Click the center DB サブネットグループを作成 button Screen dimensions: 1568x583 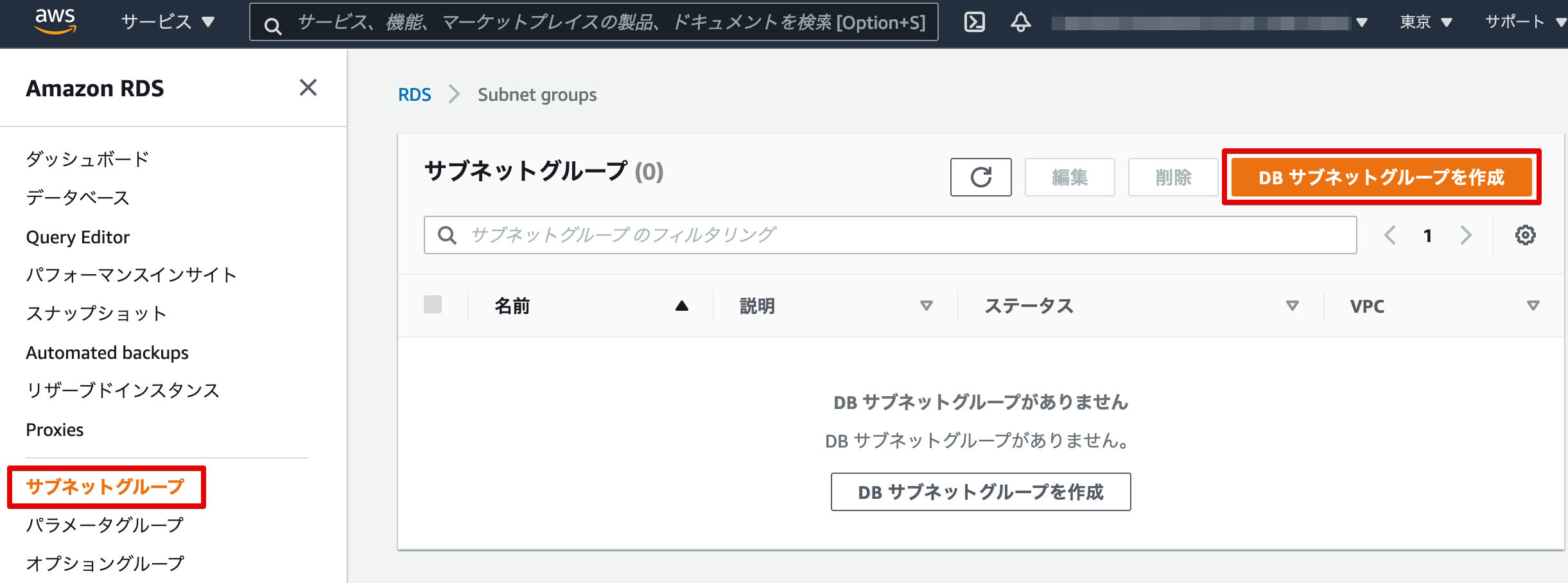[x=981, y=492]
